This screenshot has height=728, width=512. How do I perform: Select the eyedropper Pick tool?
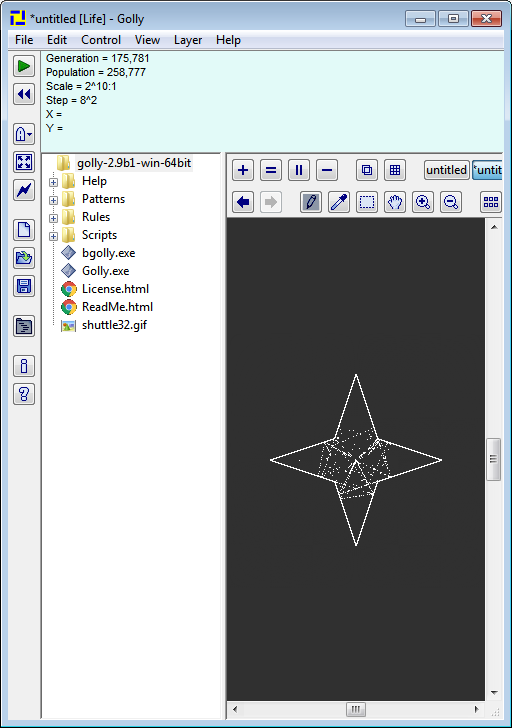point(339,202)
